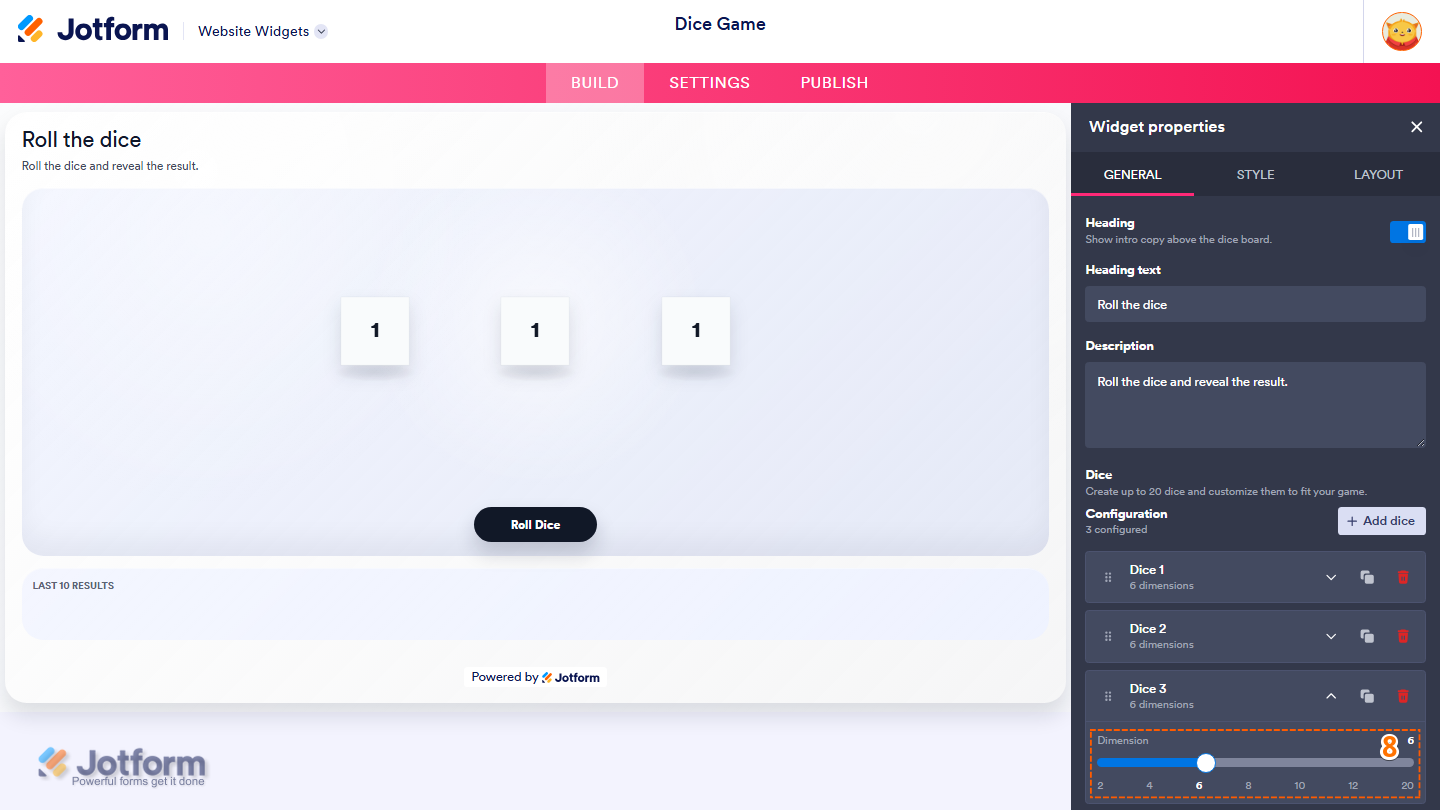Click the '3 configured' text
Viewport: 1440px width, 810px height.
[x=1116, y=530]
